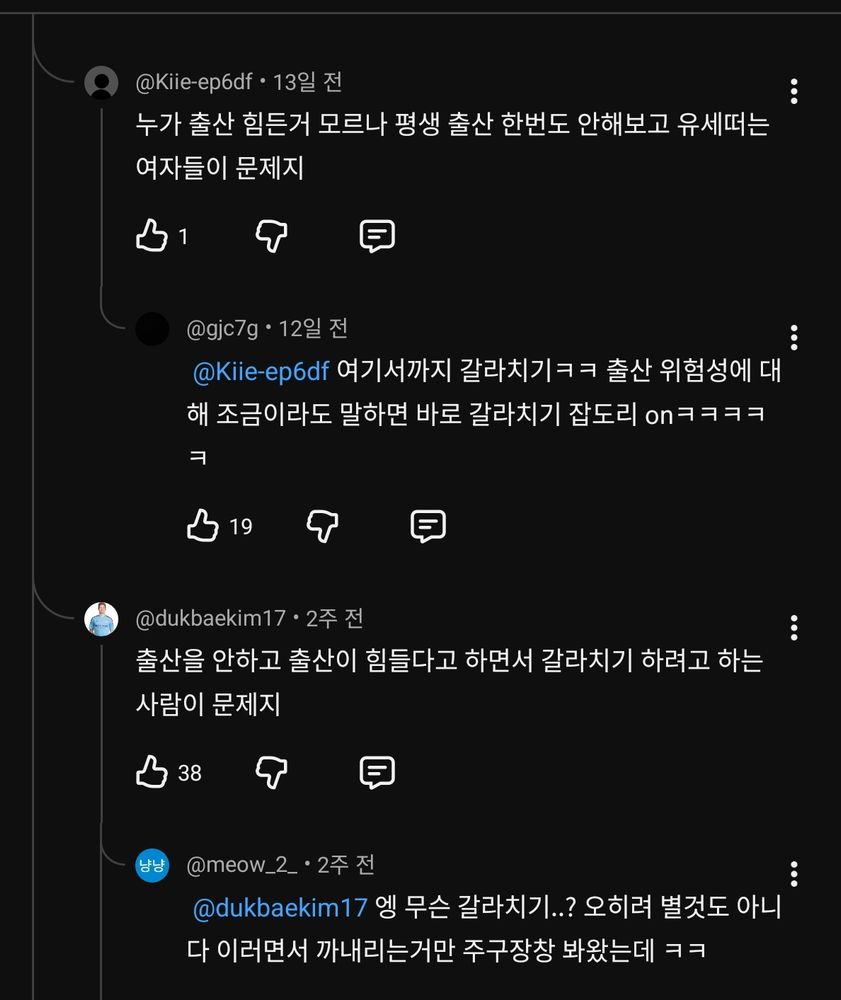Reply to the @gjc7g comment
841x1000 pixels.
[x=428, y=526]
